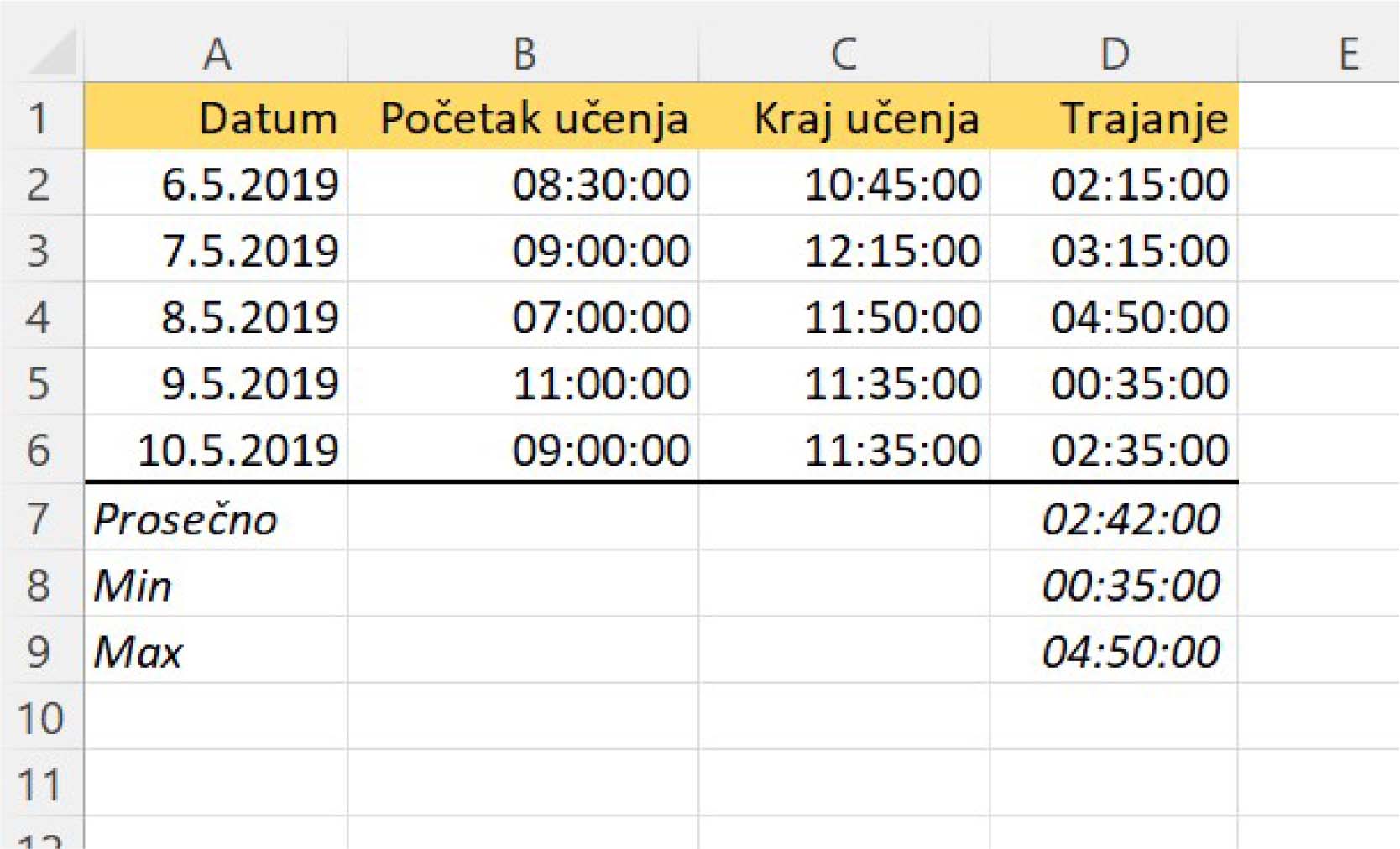Select row 10 header
The height and width of the screenshot is (849, 1400).
click(x=39, y=718)
